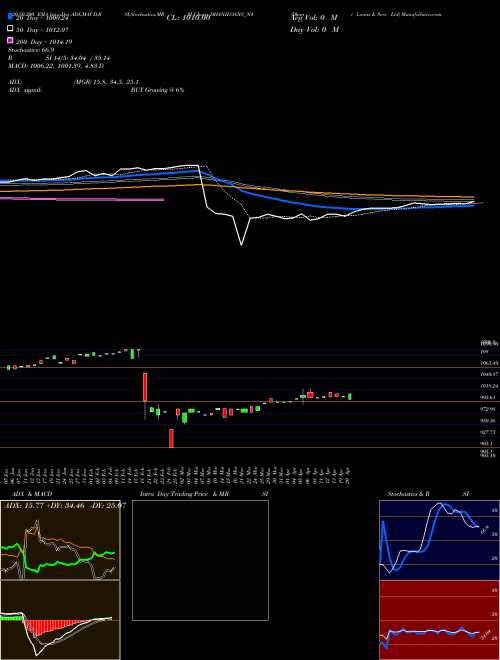Click the magenta 200 Day EMA line on chart
This screenshot has width=500, height=660.
(x=82, y=199)
